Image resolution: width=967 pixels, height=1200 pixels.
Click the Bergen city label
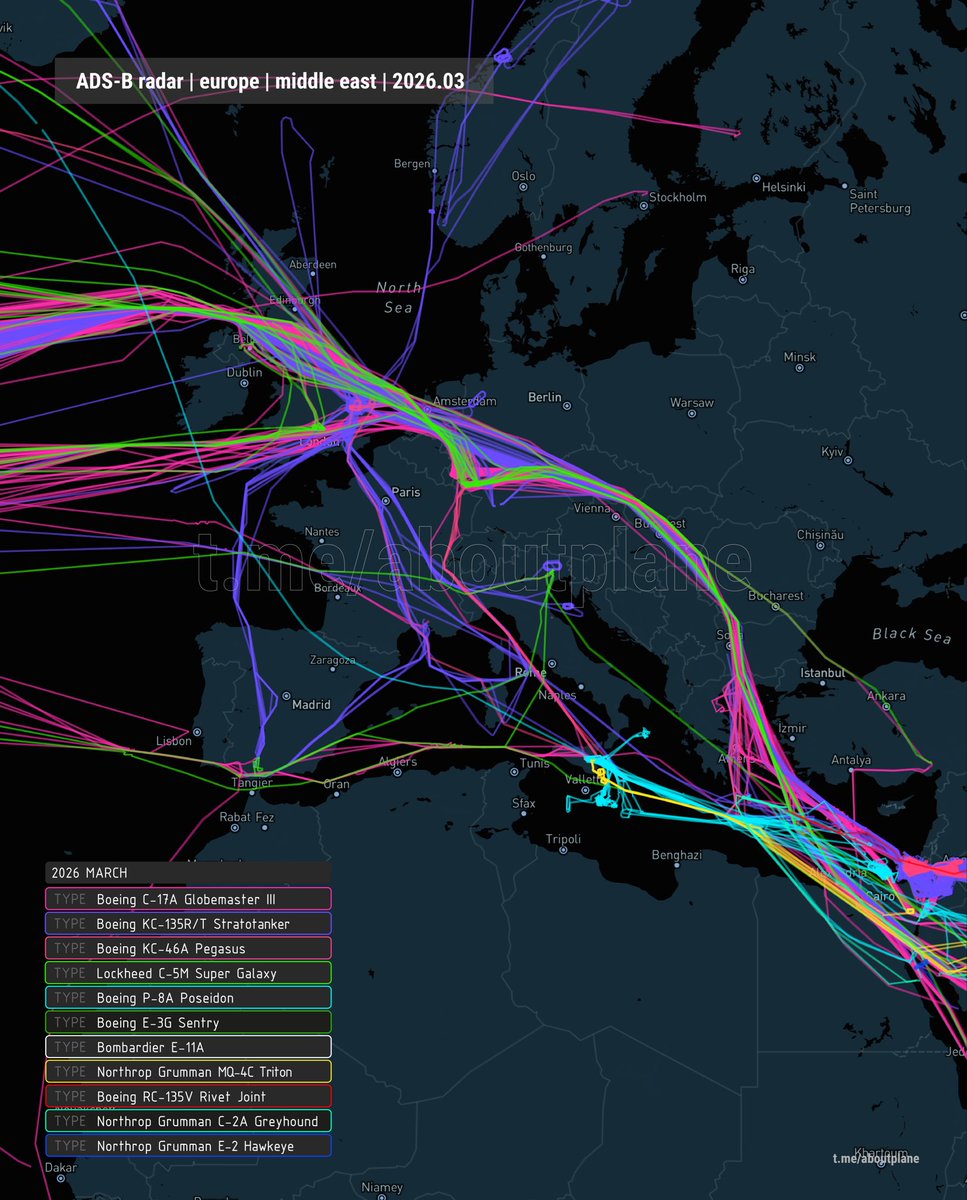tap(412, 163)
